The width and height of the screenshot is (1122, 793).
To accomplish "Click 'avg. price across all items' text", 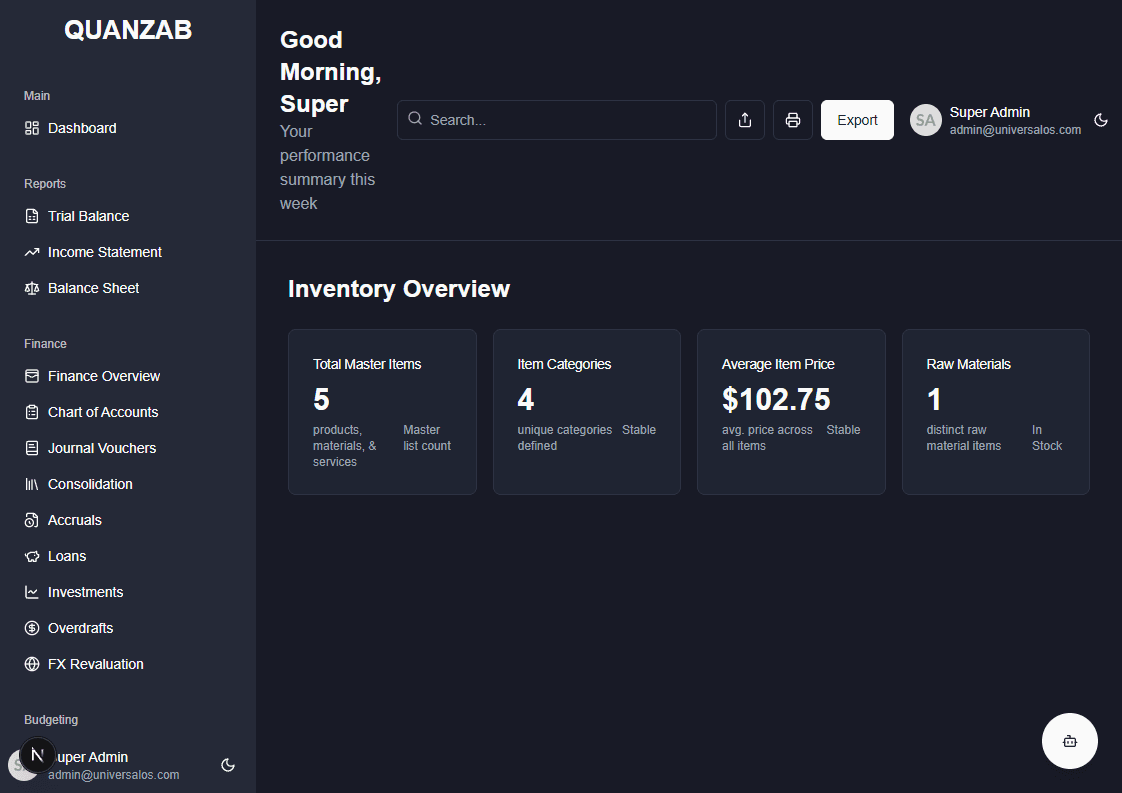I will [x=767, y=438].
